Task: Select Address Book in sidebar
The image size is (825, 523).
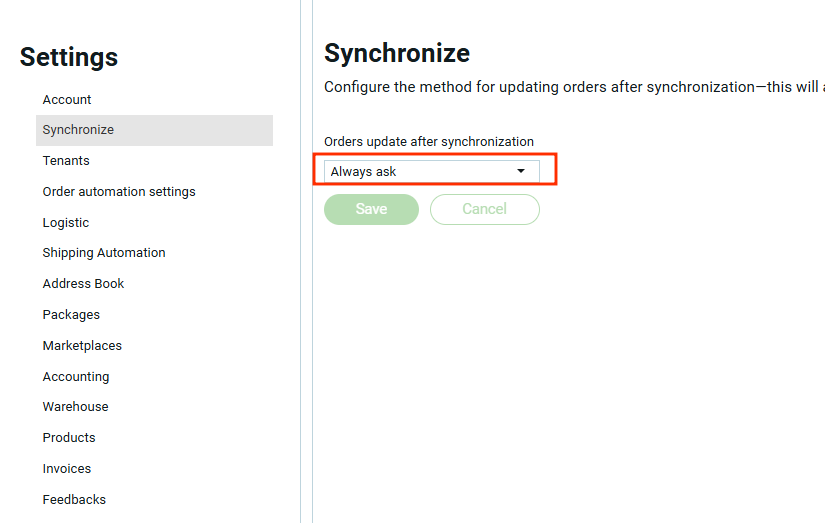Action: 83,284
